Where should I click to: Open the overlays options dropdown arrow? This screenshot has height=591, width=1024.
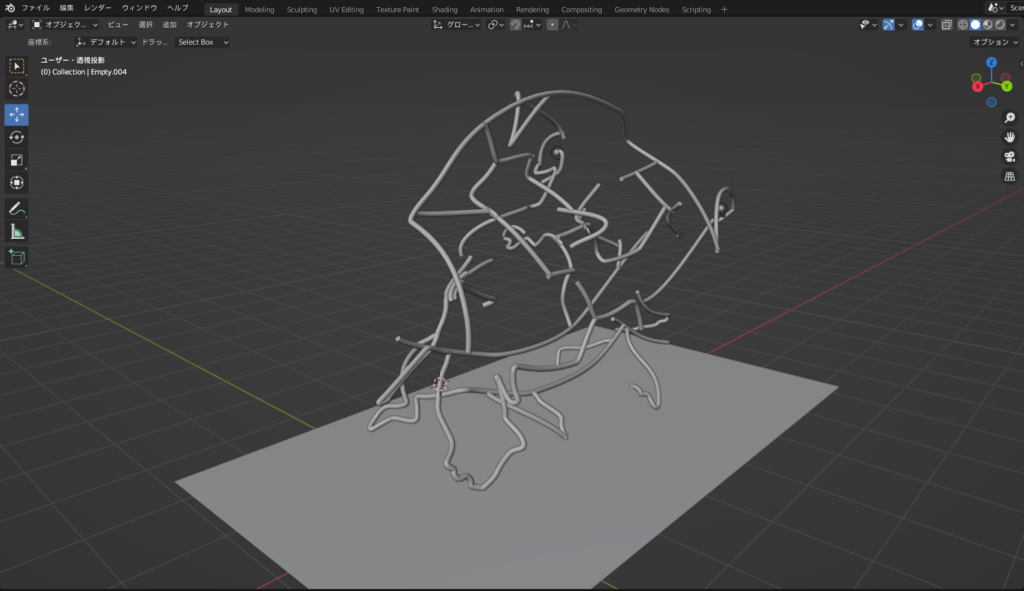tap(930, 25)
